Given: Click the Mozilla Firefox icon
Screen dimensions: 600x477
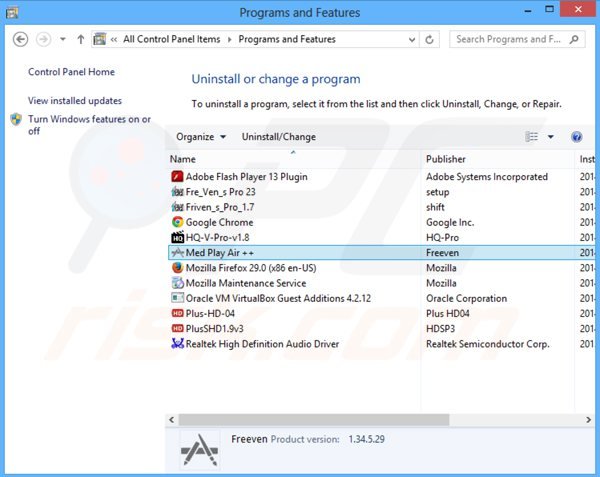Looking at the screenshot, I should click(177, 268).
